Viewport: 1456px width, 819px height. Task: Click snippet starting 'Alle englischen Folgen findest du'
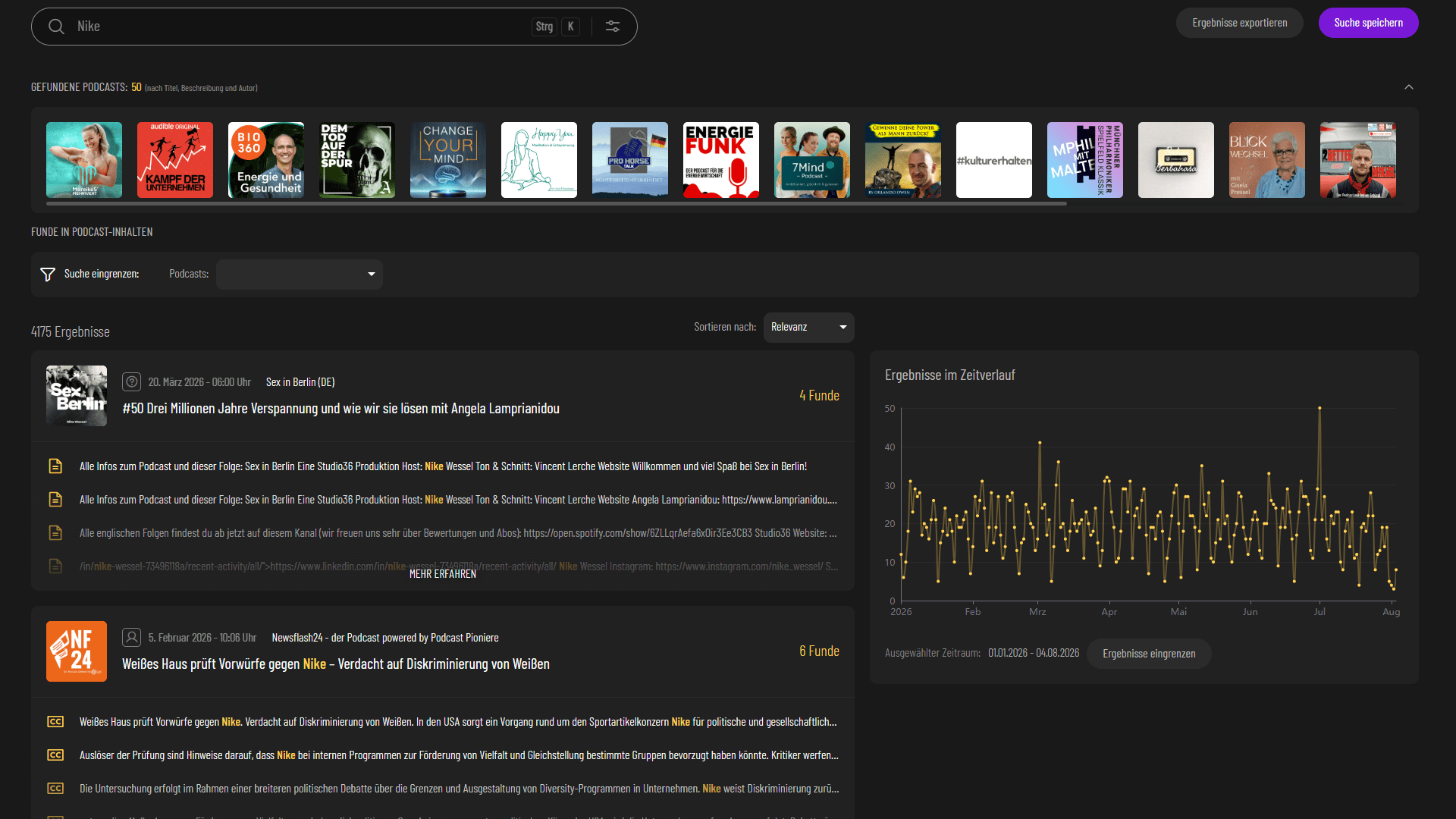458,533
